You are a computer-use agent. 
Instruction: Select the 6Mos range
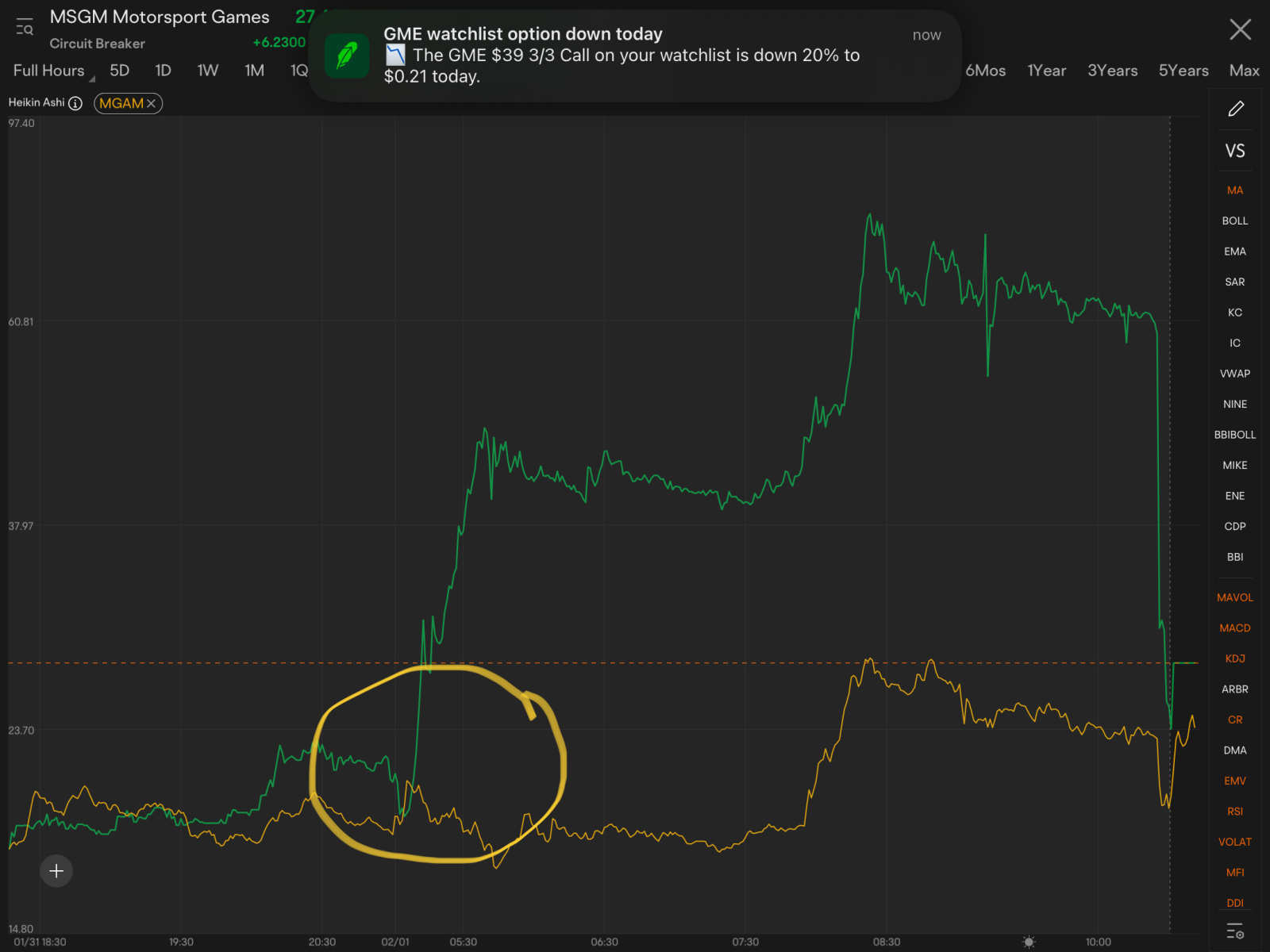pos(985,71)
